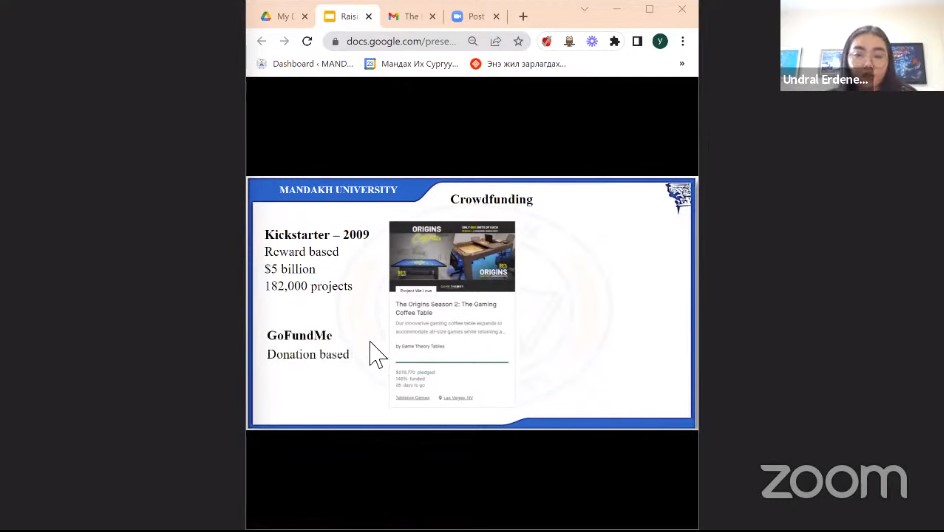Open the purple gear extension icon
Viewport: 944px width, 532px height.
pyautogui.click(x=592, y=41)
